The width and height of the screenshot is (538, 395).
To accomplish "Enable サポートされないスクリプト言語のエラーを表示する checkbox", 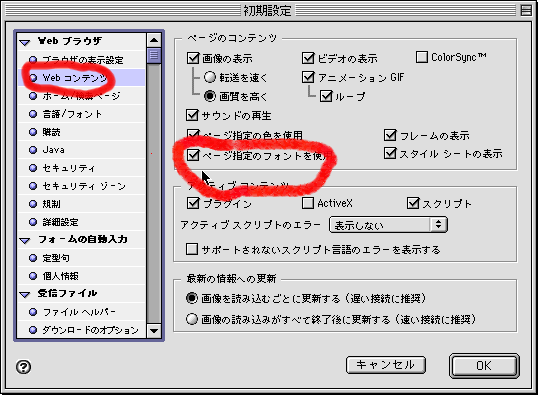I will click(192, 249).
